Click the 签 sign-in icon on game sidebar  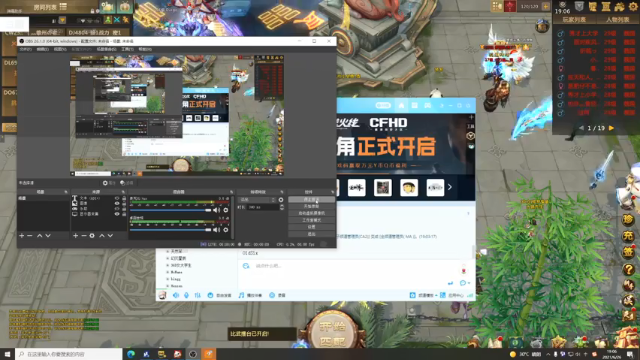628,253
